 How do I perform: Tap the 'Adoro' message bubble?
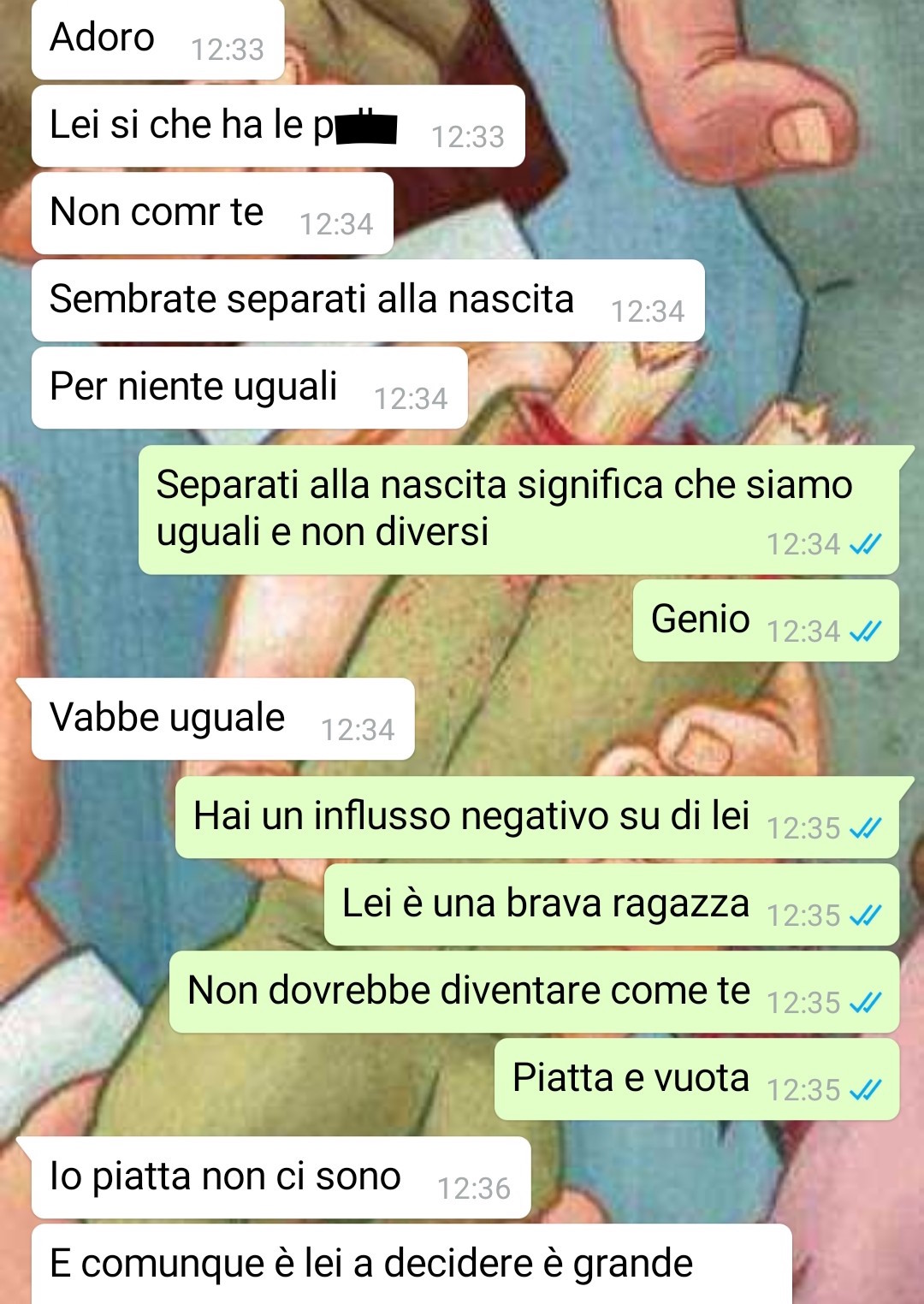coord(157,39)
